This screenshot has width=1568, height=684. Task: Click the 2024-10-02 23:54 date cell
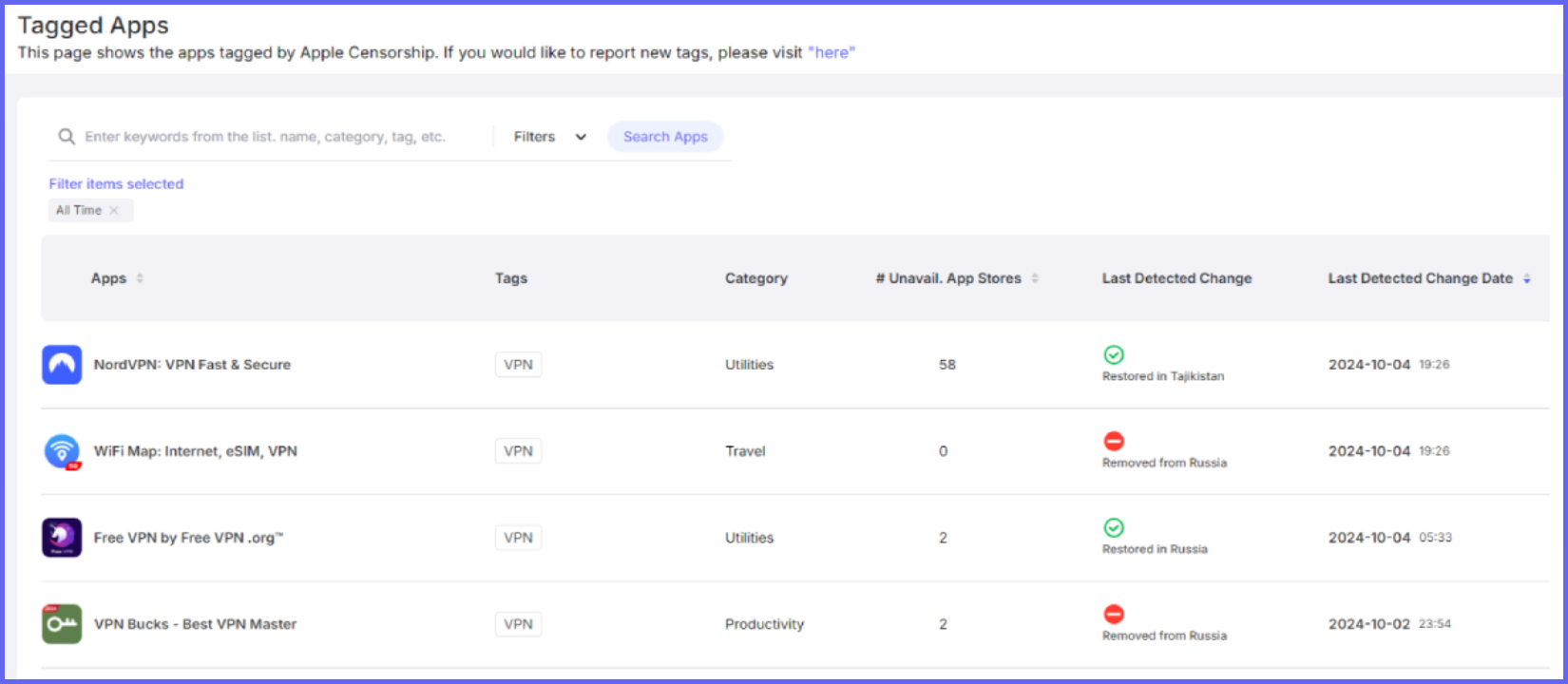1389,624
